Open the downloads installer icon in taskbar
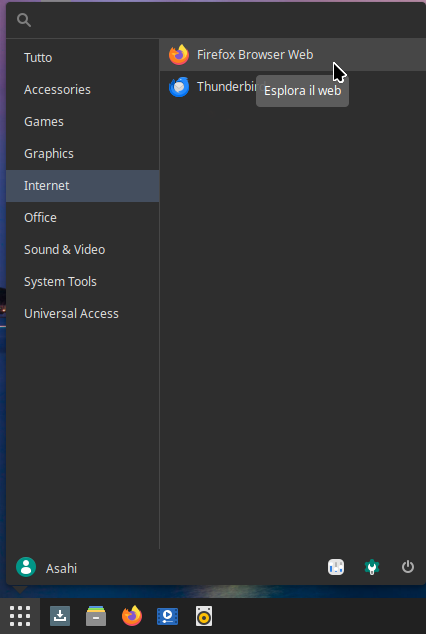The height and width of the screenshot is (634, 426). pos(60,616)
